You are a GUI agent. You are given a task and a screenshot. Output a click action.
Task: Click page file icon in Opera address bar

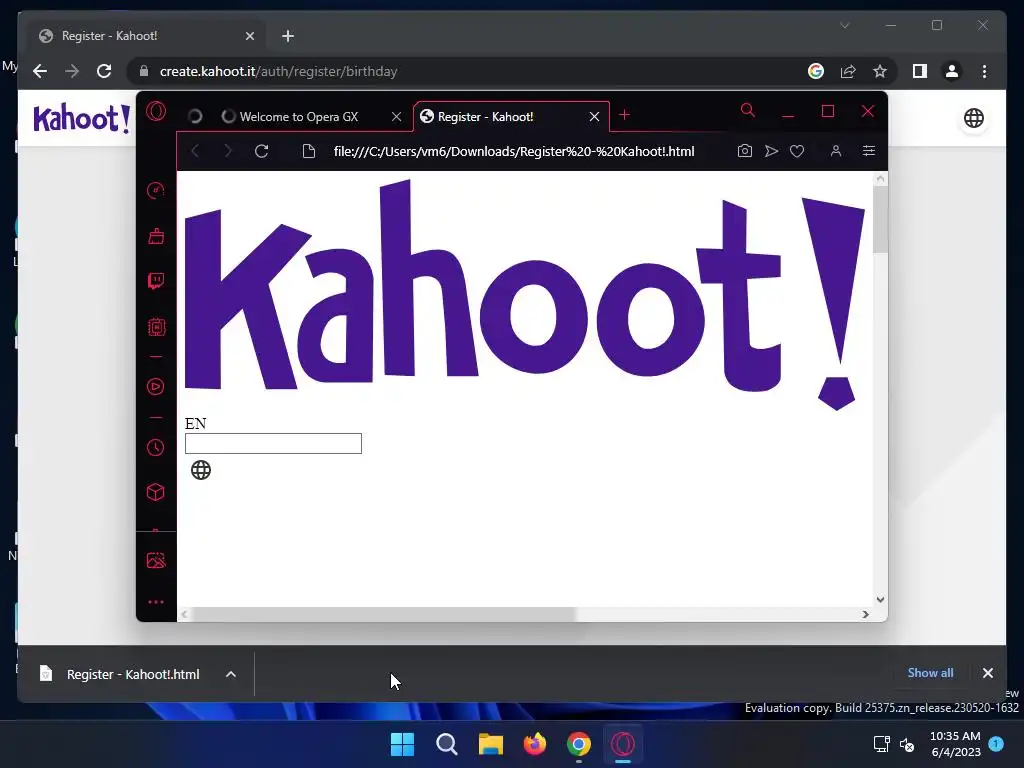coord(309,152)
